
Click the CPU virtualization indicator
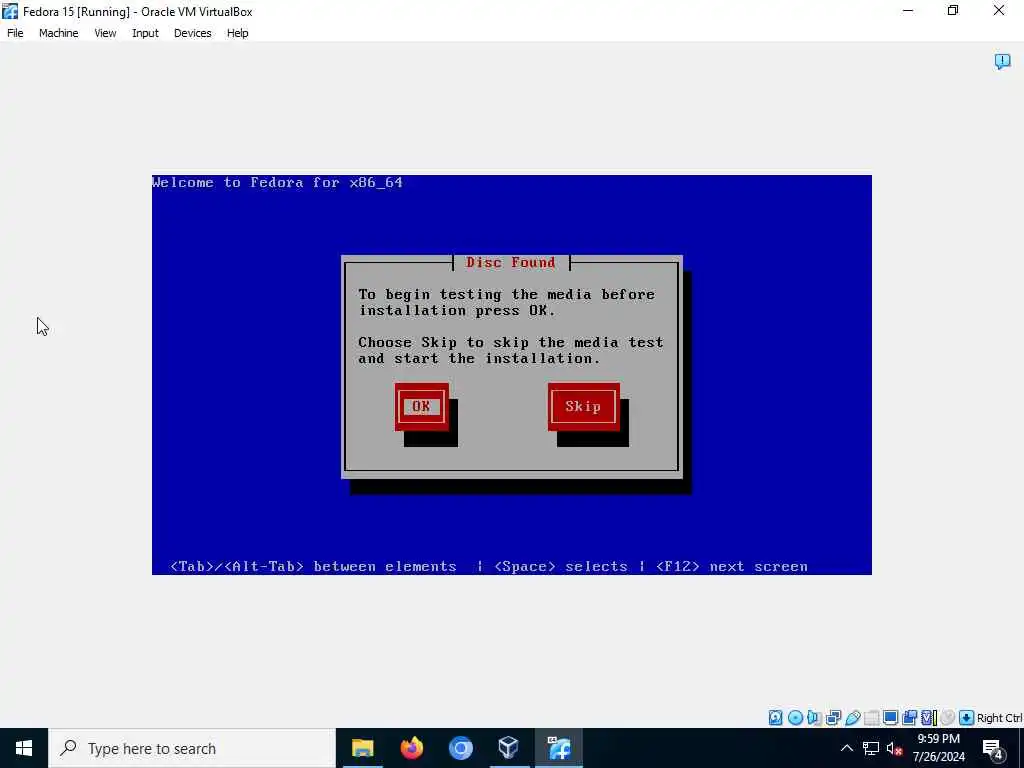click(x=929, y=718)
